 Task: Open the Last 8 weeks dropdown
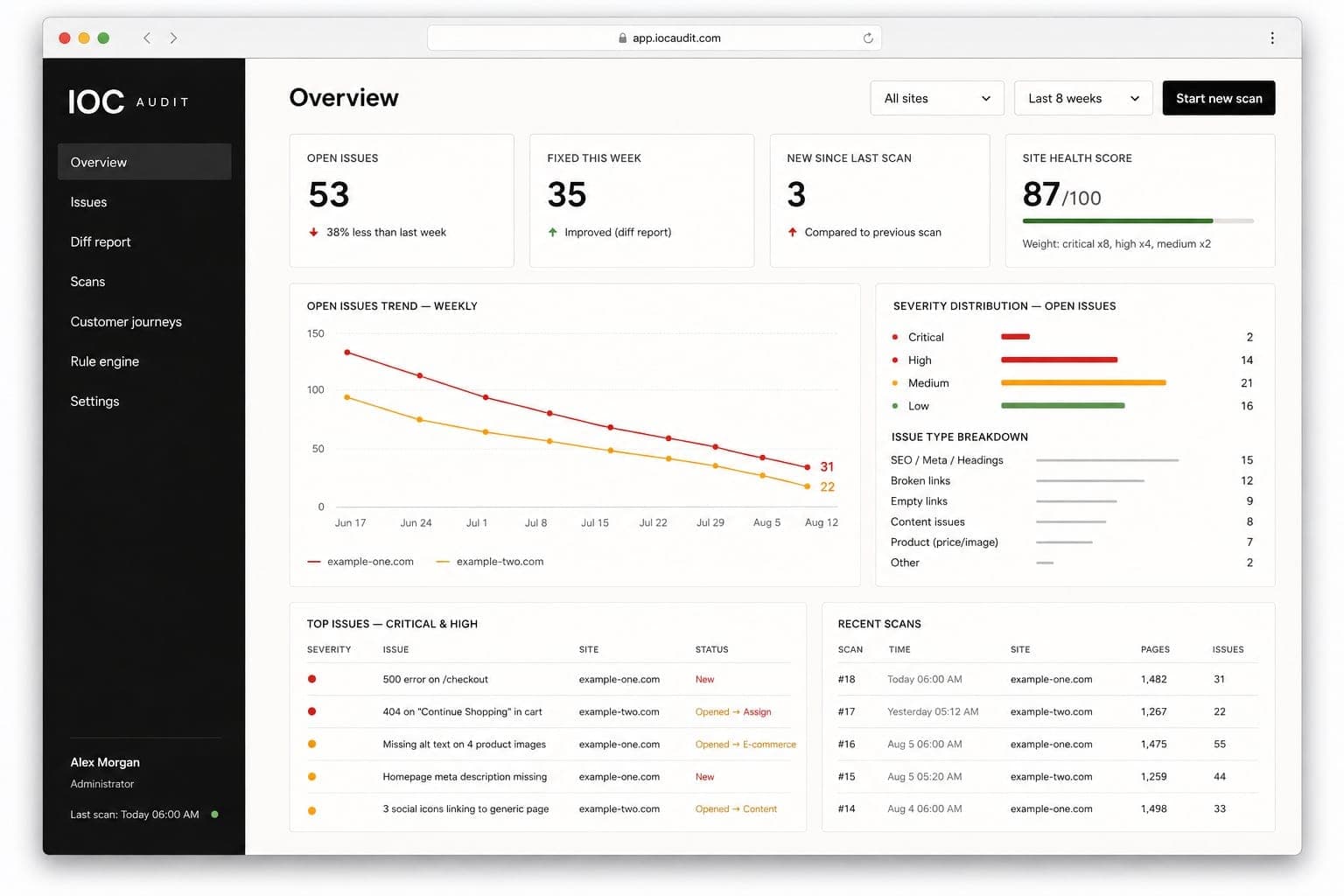1083,98
